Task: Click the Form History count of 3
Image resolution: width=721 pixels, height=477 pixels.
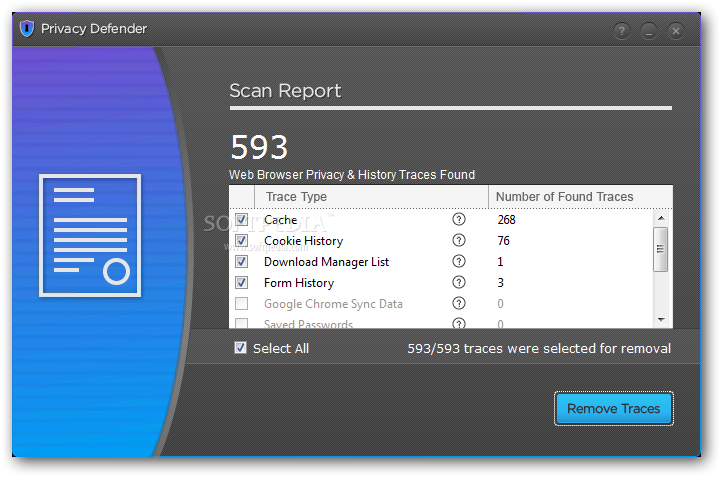Action: 501,282
